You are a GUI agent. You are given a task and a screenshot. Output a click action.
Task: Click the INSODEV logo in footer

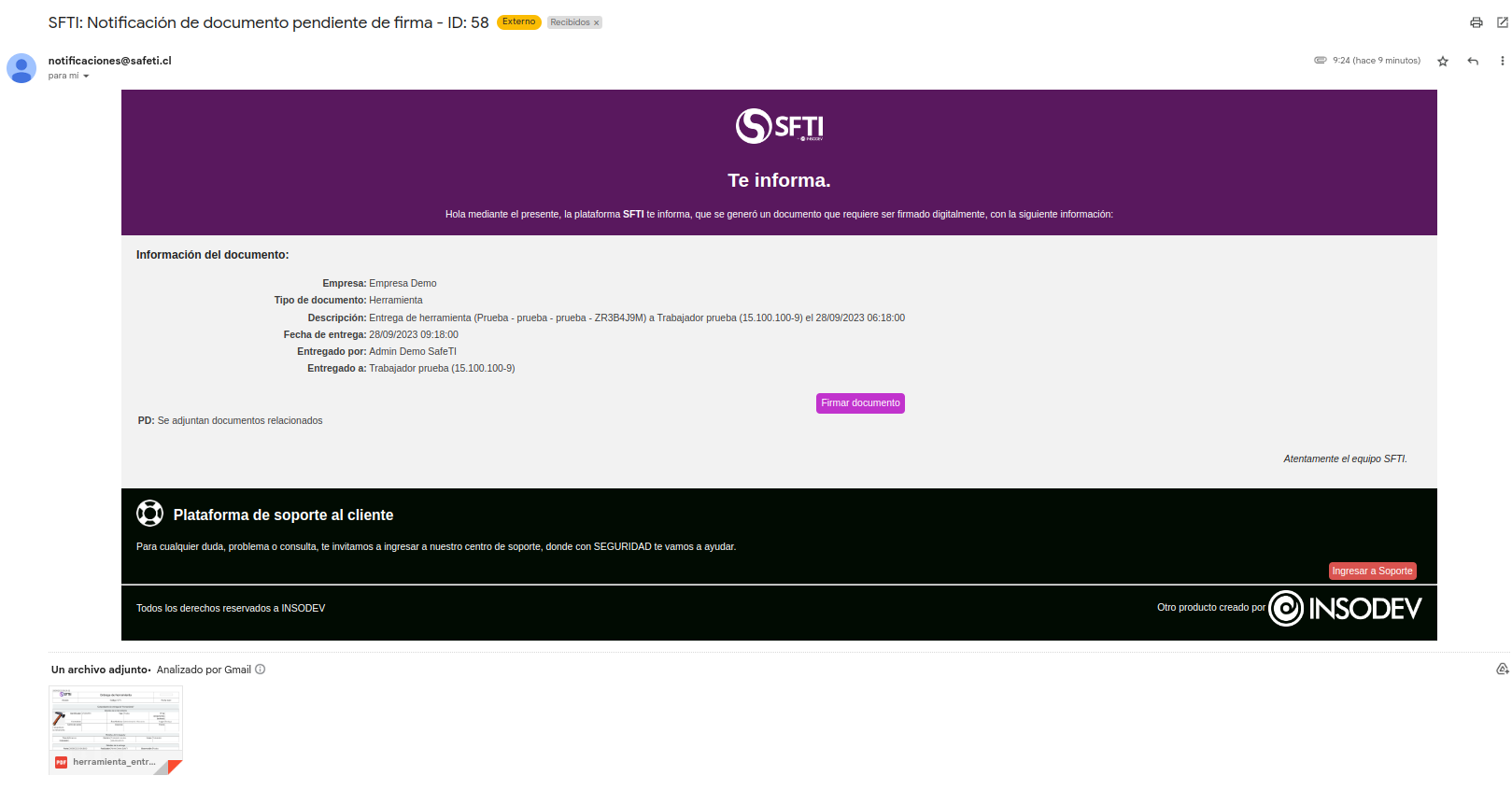click(x=1345, y=609)
